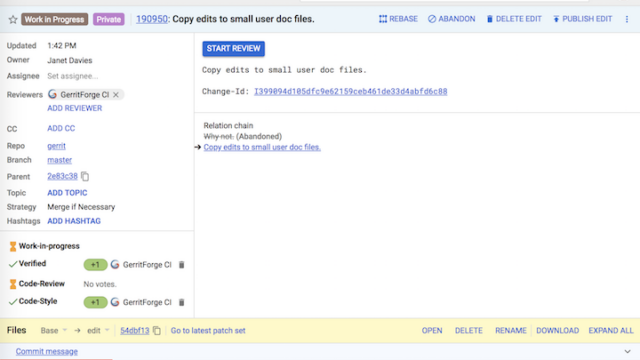The image size is (640, 360).
Task: Click the 'Merge if Necessary' strategy text
Action: 81,207
